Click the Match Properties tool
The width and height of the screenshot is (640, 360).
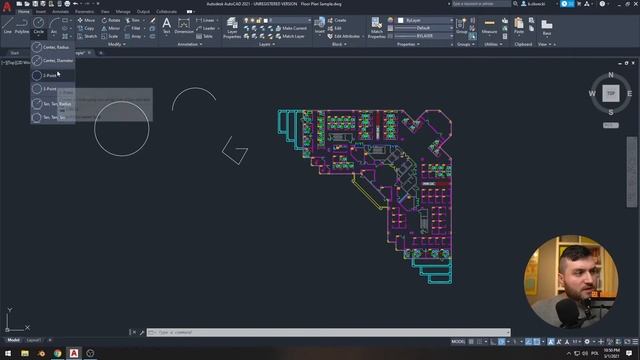pyautogui.click(x=376, y=28)
